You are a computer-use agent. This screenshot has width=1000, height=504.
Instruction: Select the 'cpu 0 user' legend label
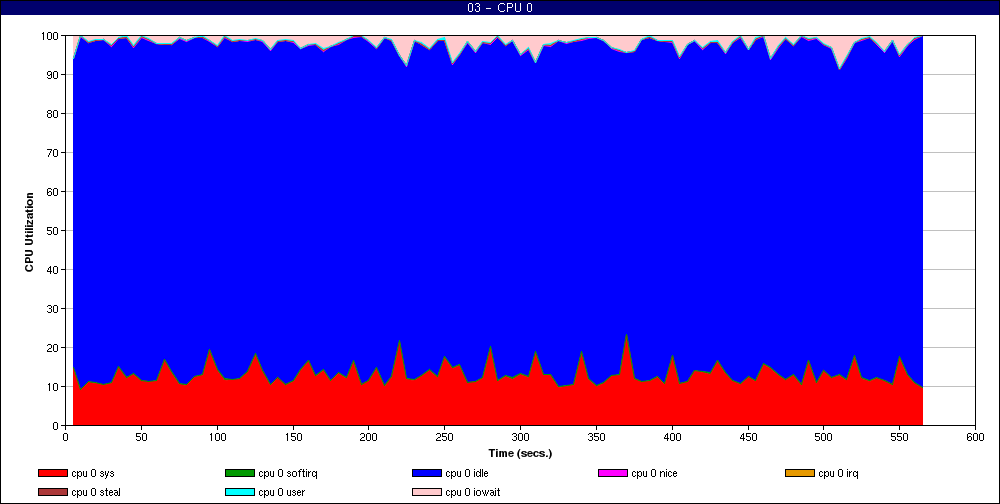tap(281, 493)
